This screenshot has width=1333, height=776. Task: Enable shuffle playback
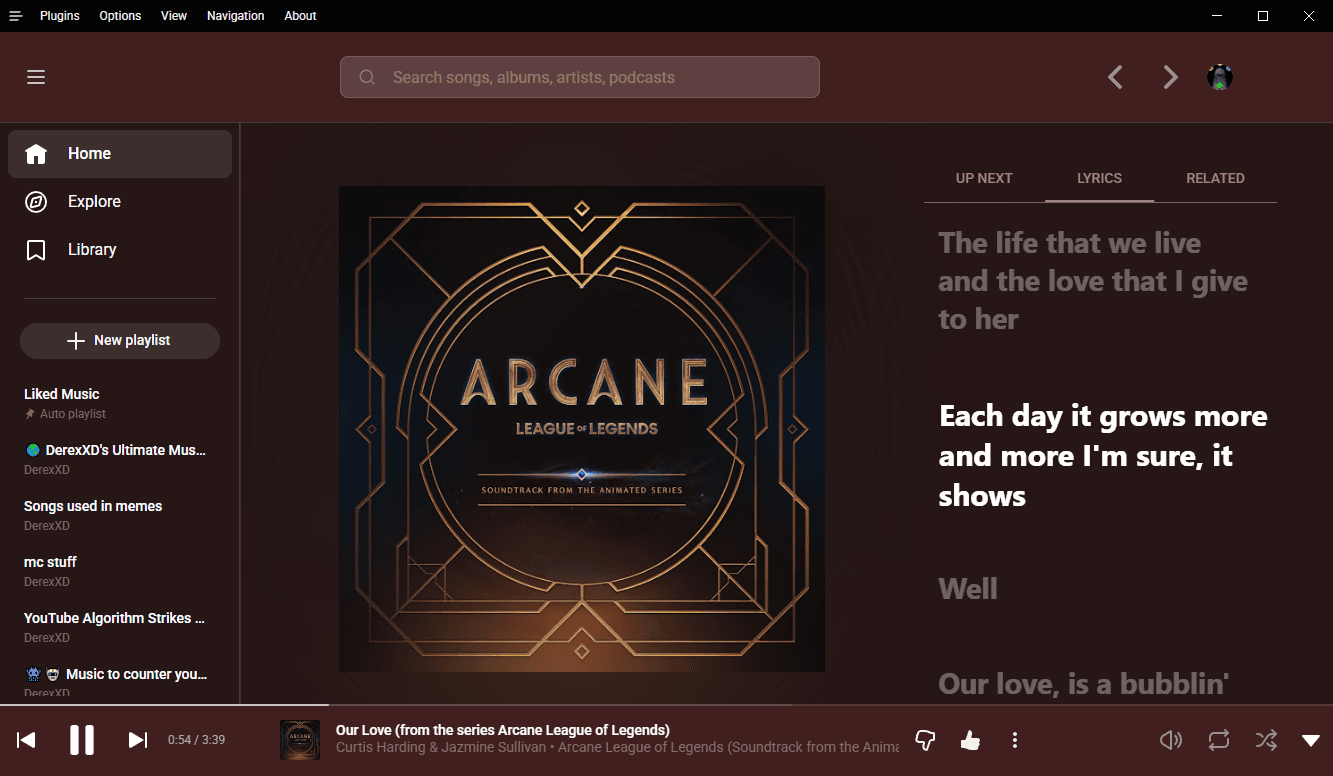pos(1265,740)
